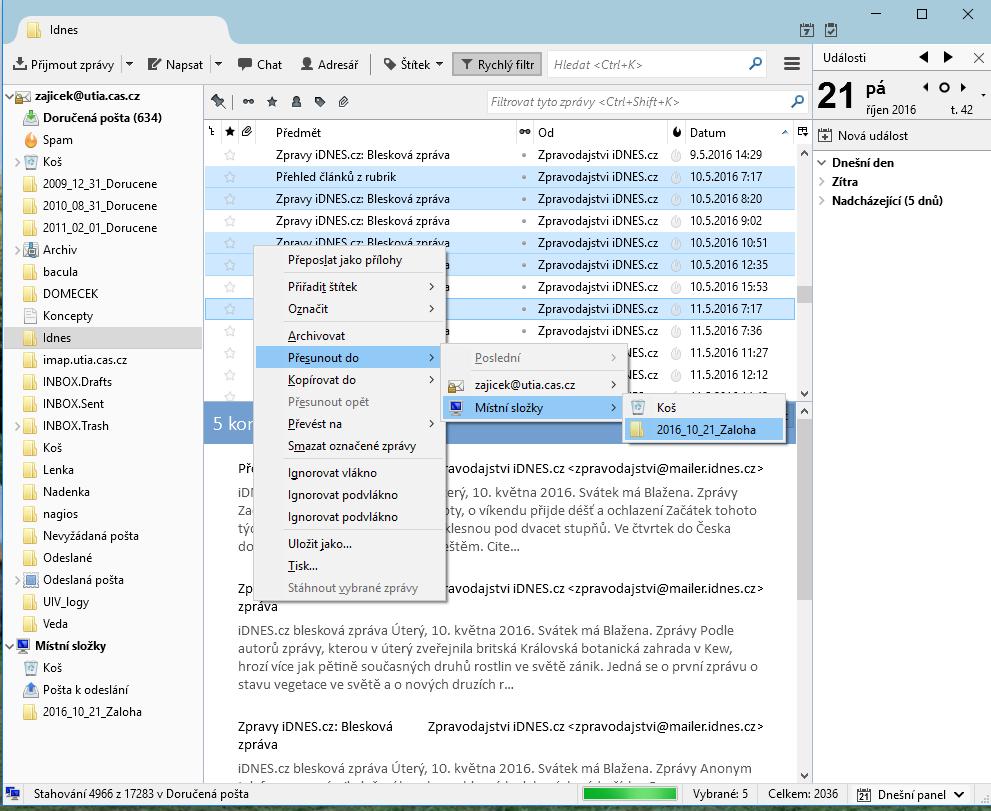Choose Přeposlat jako přílohy from the context menu

pos(350,260)
